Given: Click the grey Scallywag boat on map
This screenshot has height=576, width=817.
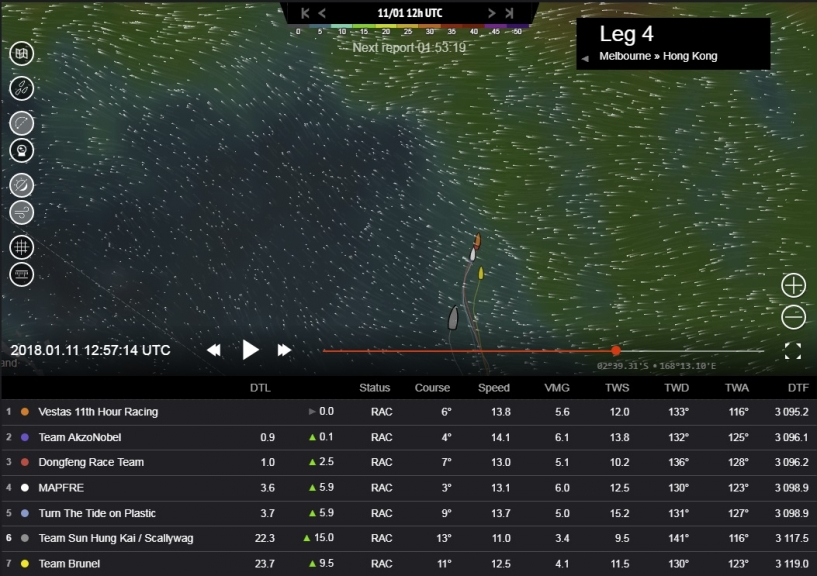Looking at the screenshot, I should pos(453,317).
